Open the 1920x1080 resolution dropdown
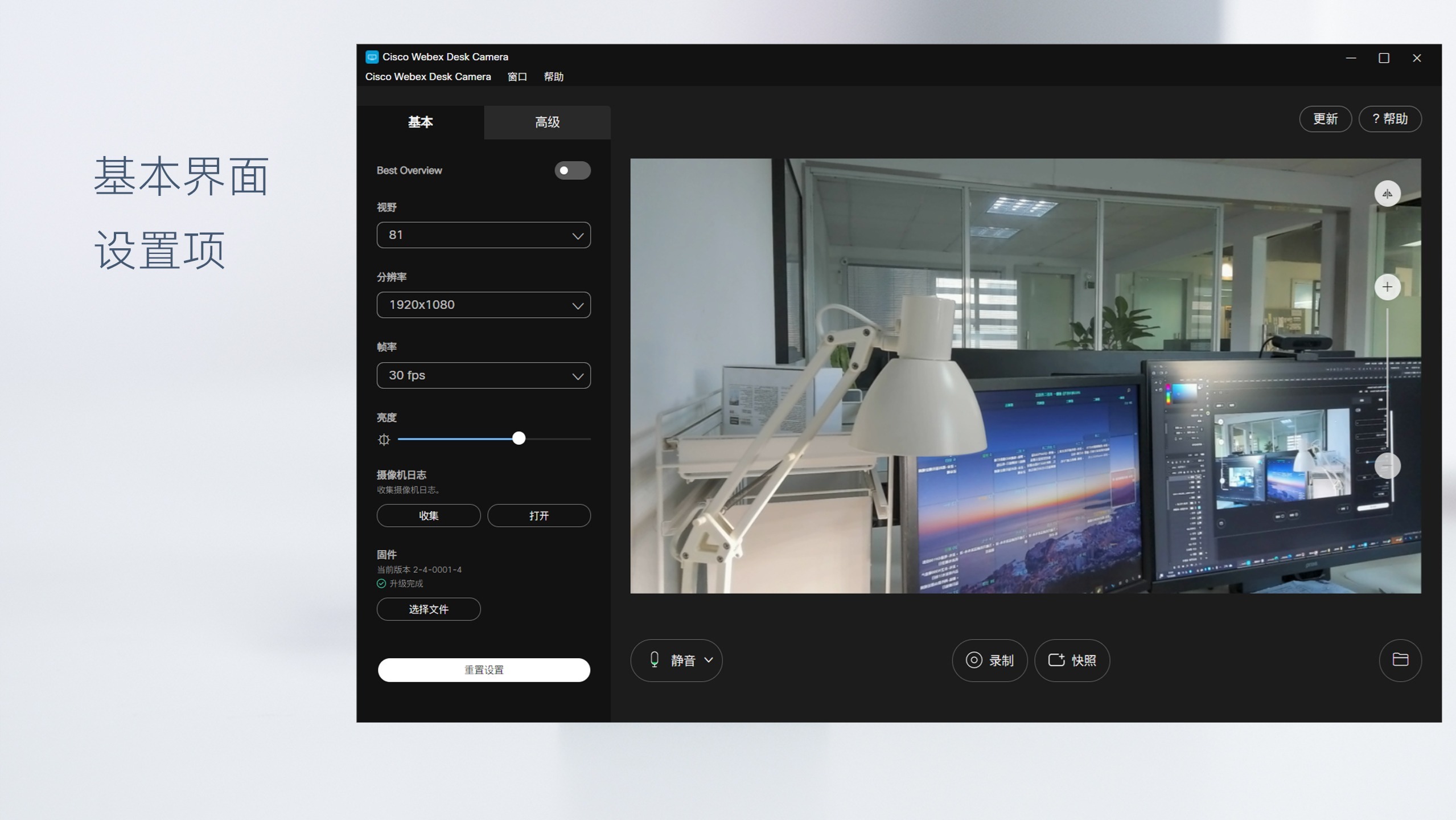The width and height of the screenshot is (1456, 820). pos(483,305)
